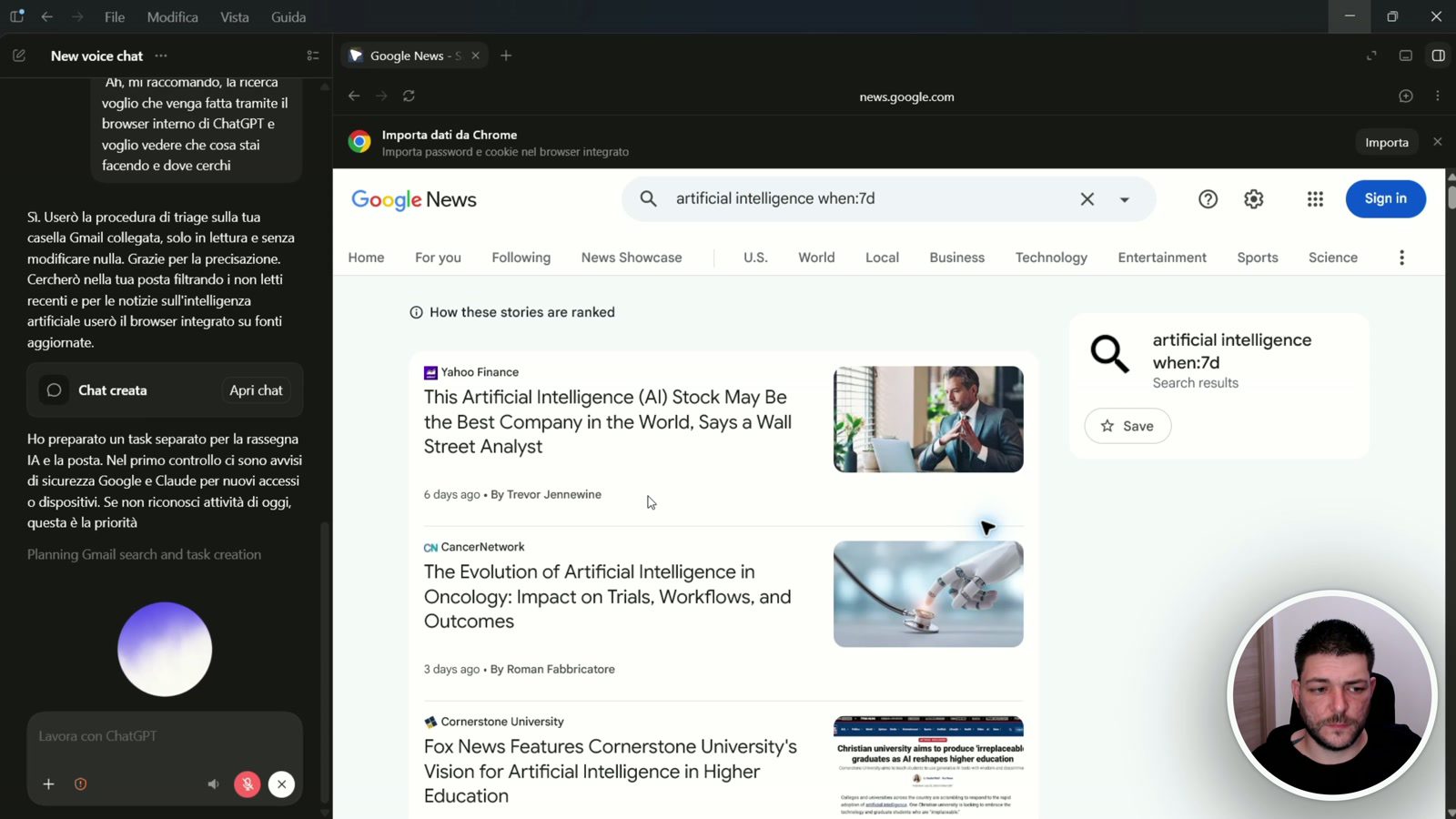The image size is (1456, 819).
Task: Click the new chat compose icon
Action: point(19,56)
